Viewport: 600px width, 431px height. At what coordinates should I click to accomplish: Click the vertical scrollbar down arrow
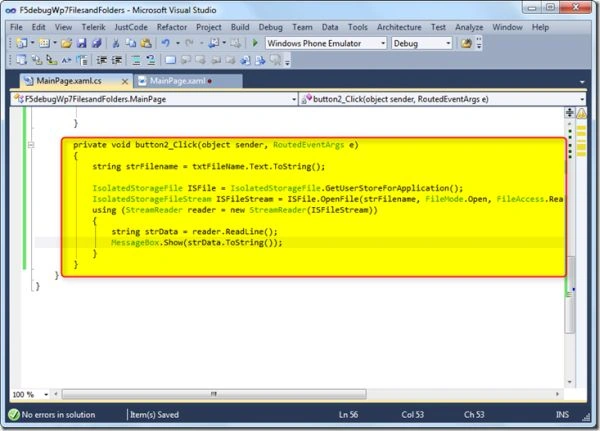click(570, 382)
